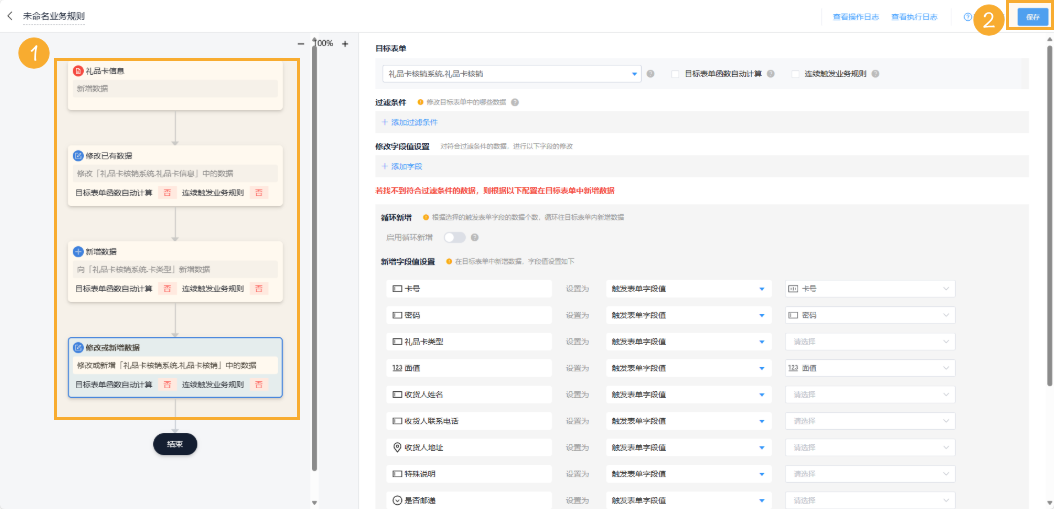This screenshot has width=1054, height=509.
Task: Click the blue edit icon of 修改已有数据 node
Action: click(x=78, y=156)
